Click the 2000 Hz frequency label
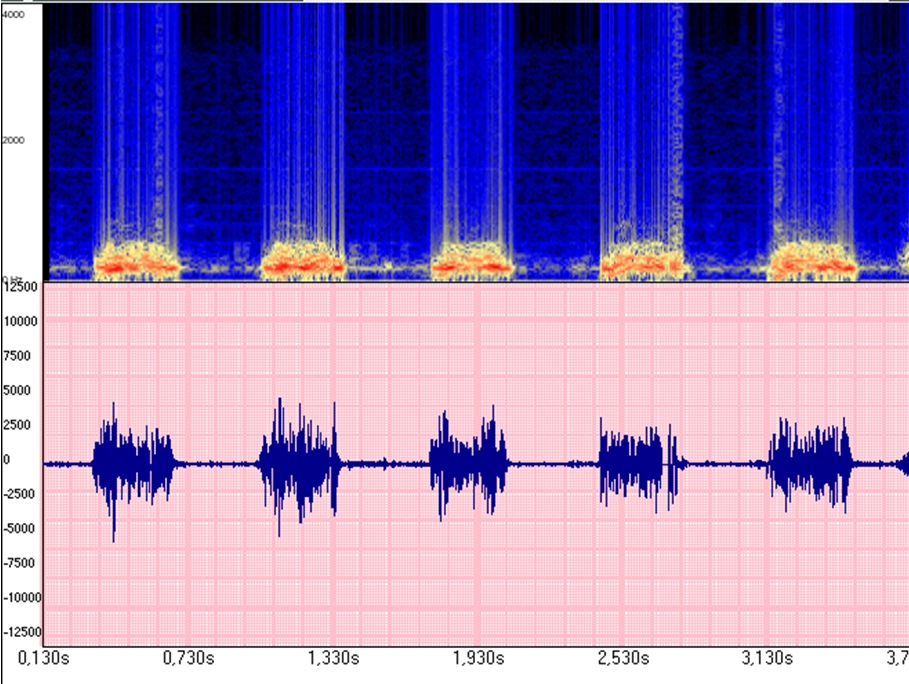This screenshot has width=909, height=684. 13,140
